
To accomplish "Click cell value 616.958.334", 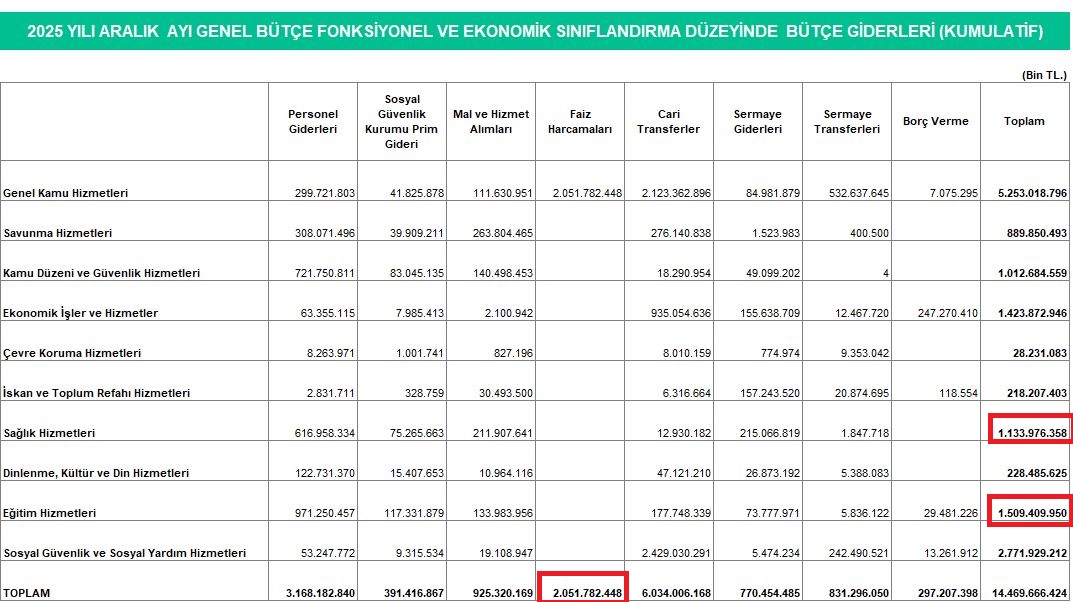I will (325, 433).
